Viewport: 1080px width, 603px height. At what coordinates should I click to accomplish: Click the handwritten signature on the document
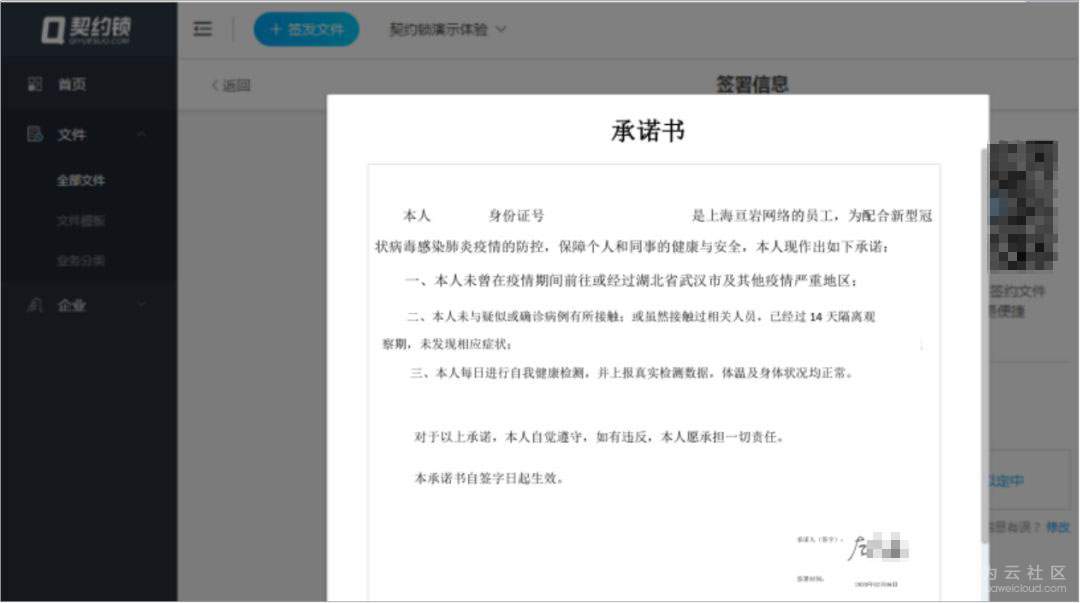tap(878, 547)
